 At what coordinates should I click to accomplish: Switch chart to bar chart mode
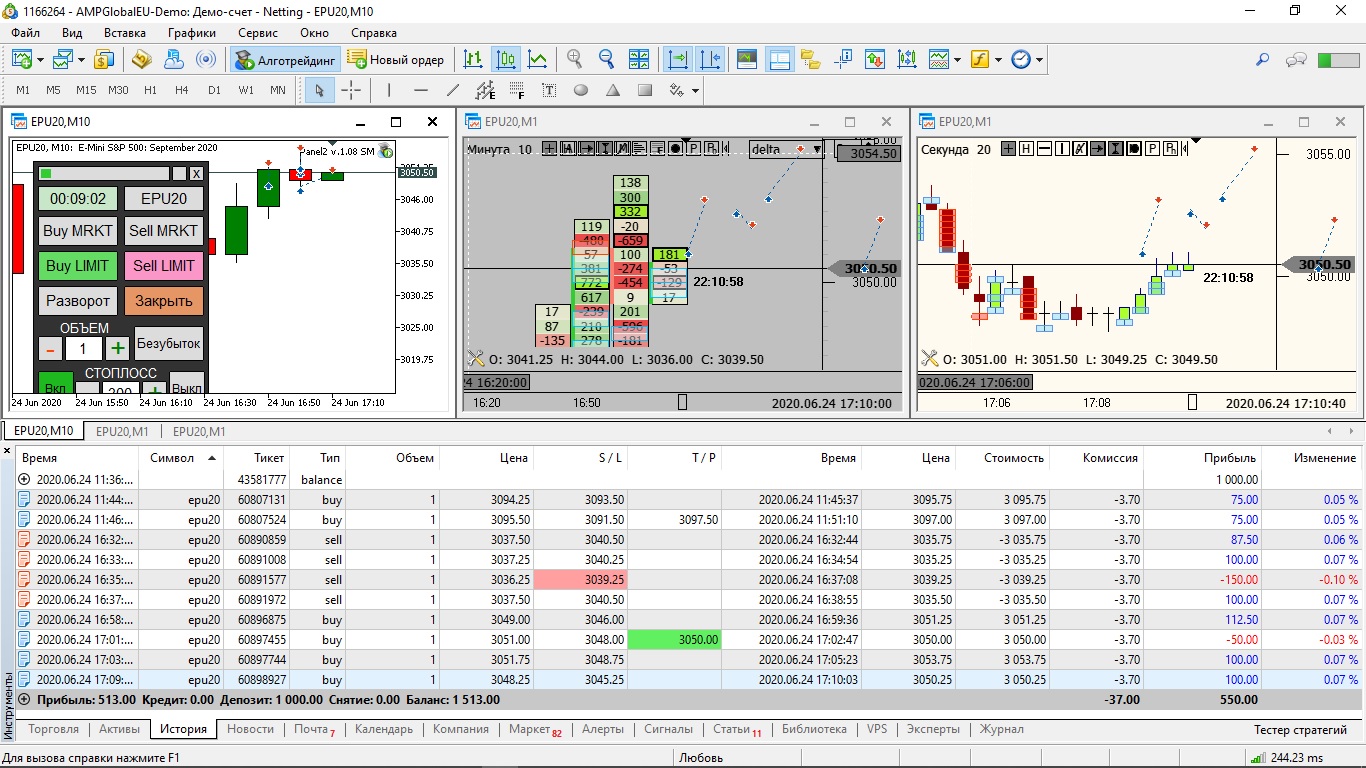coord(473,59)
